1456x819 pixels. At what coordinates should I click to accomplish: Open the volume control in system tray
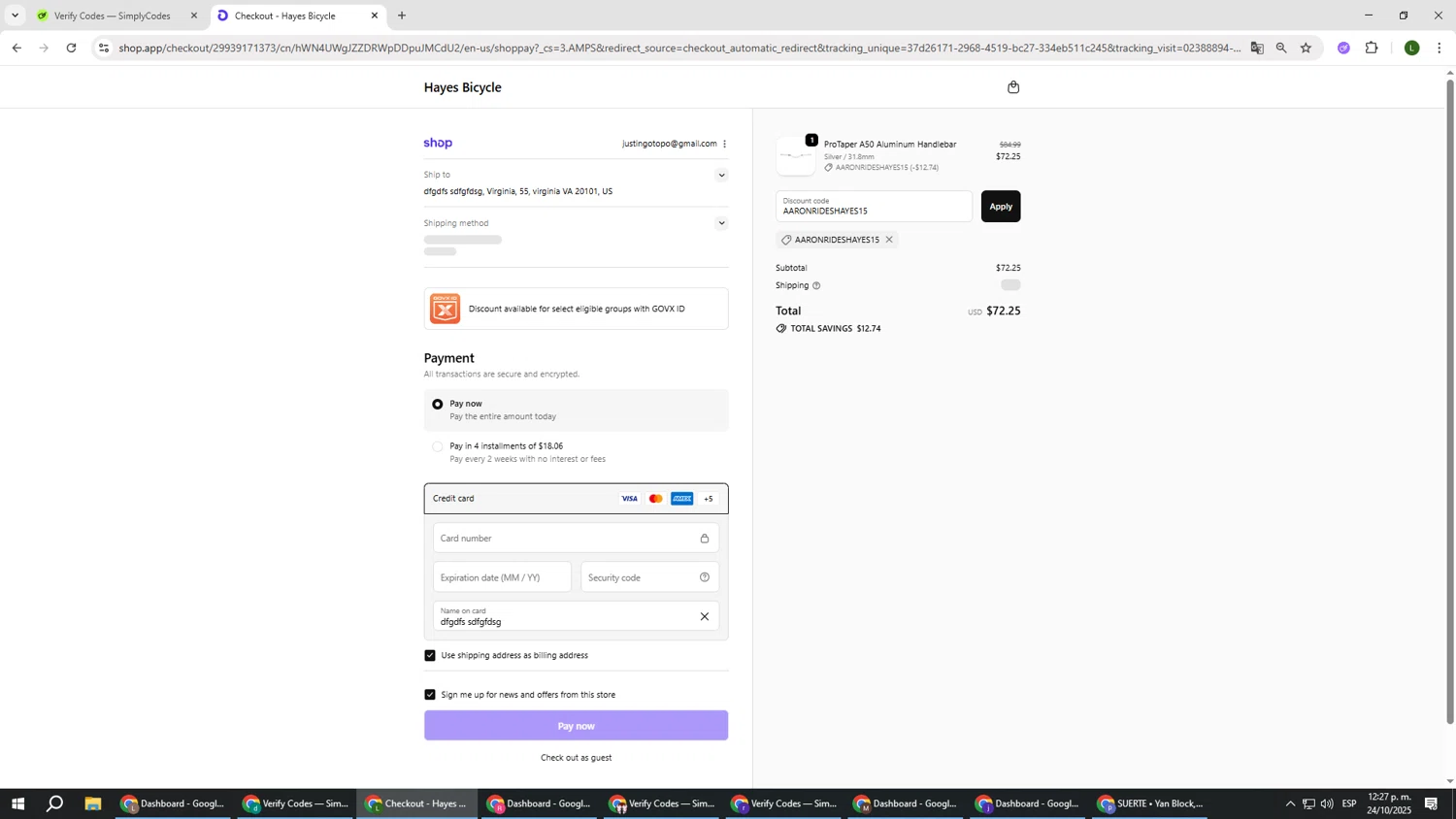tap(1327, 803)
